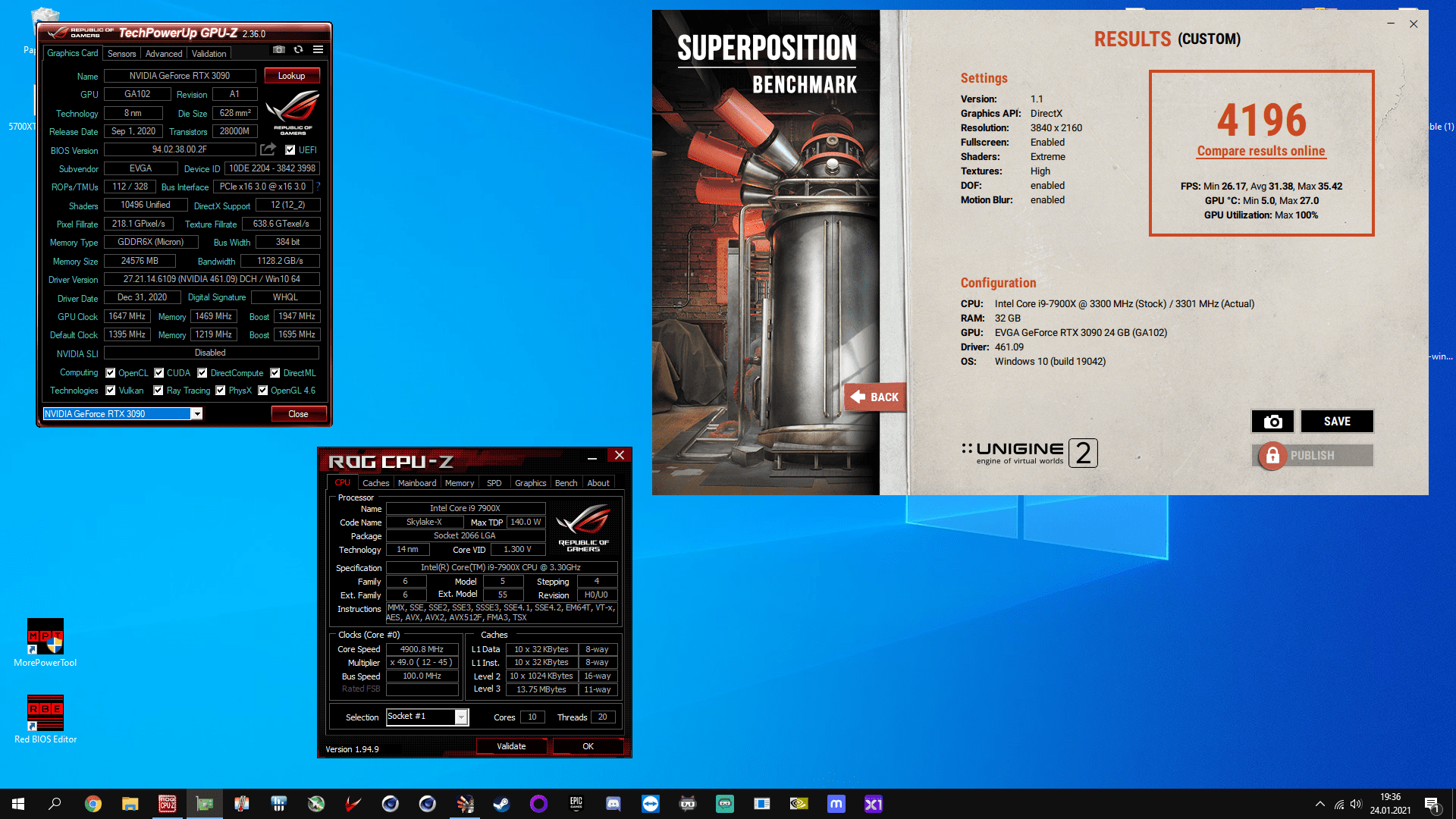1456x819 pixels.
Task: Click Superposition screenshot camera button
Action: (x=1272, y=422)
